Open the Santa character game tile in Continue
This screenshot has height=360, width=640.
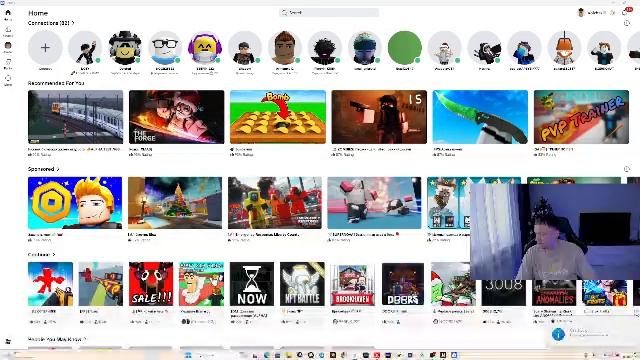coord(202,284)
